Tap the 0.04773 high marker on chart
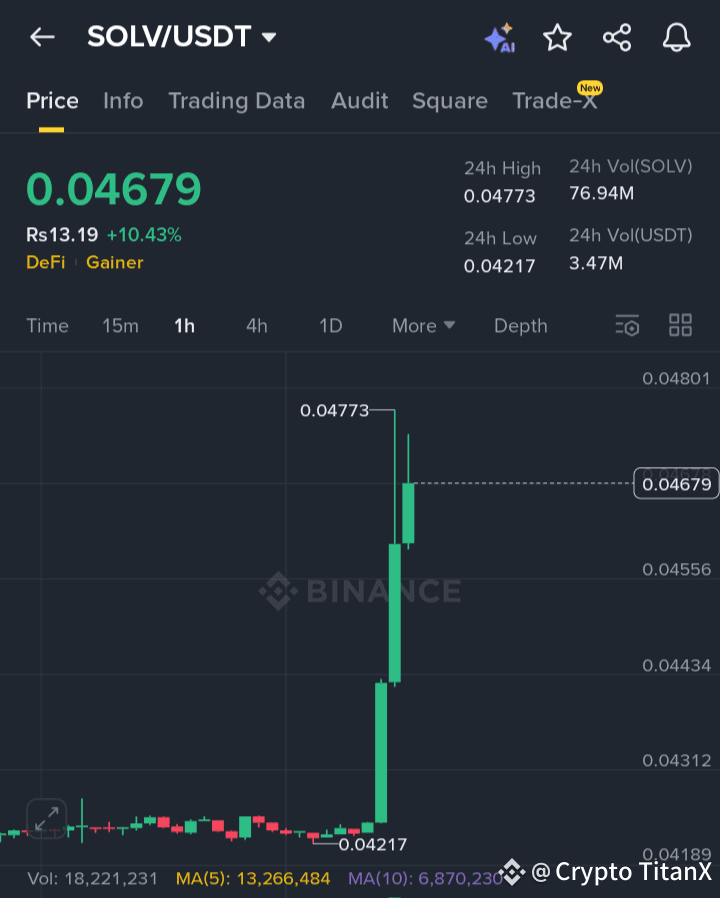Viewport: 720px width, 898px height. pyautogui.click(x=335, y=411)
